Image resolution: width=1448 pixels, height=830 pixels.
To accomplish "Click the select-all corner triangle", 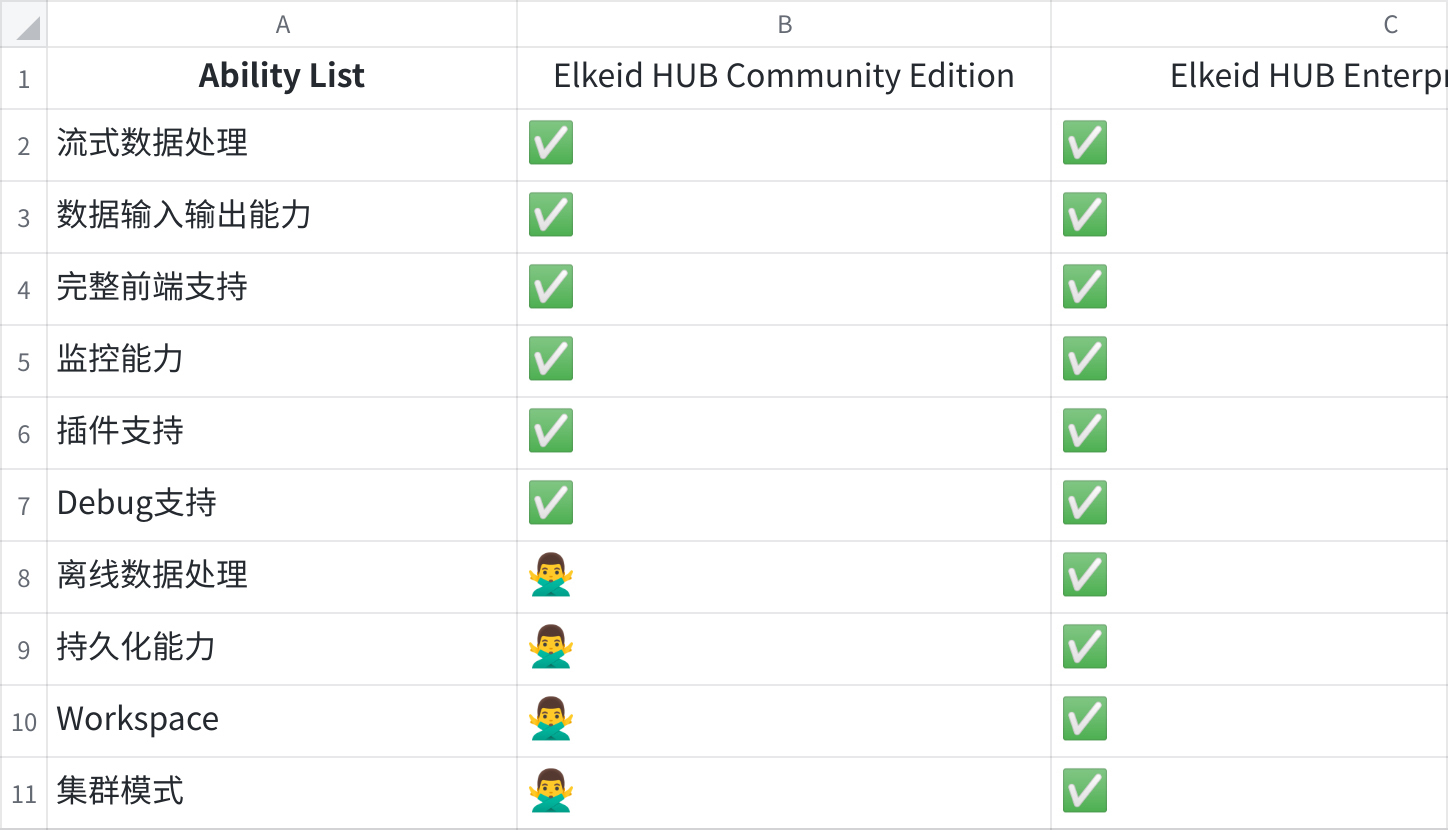I will click(24, 25).
